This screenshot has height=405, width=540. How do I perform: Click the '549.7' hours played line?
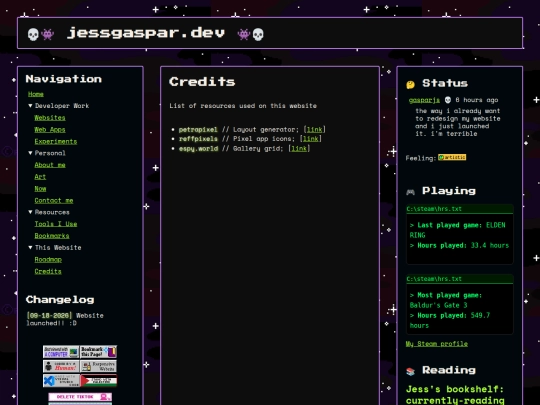click(450, 320)
